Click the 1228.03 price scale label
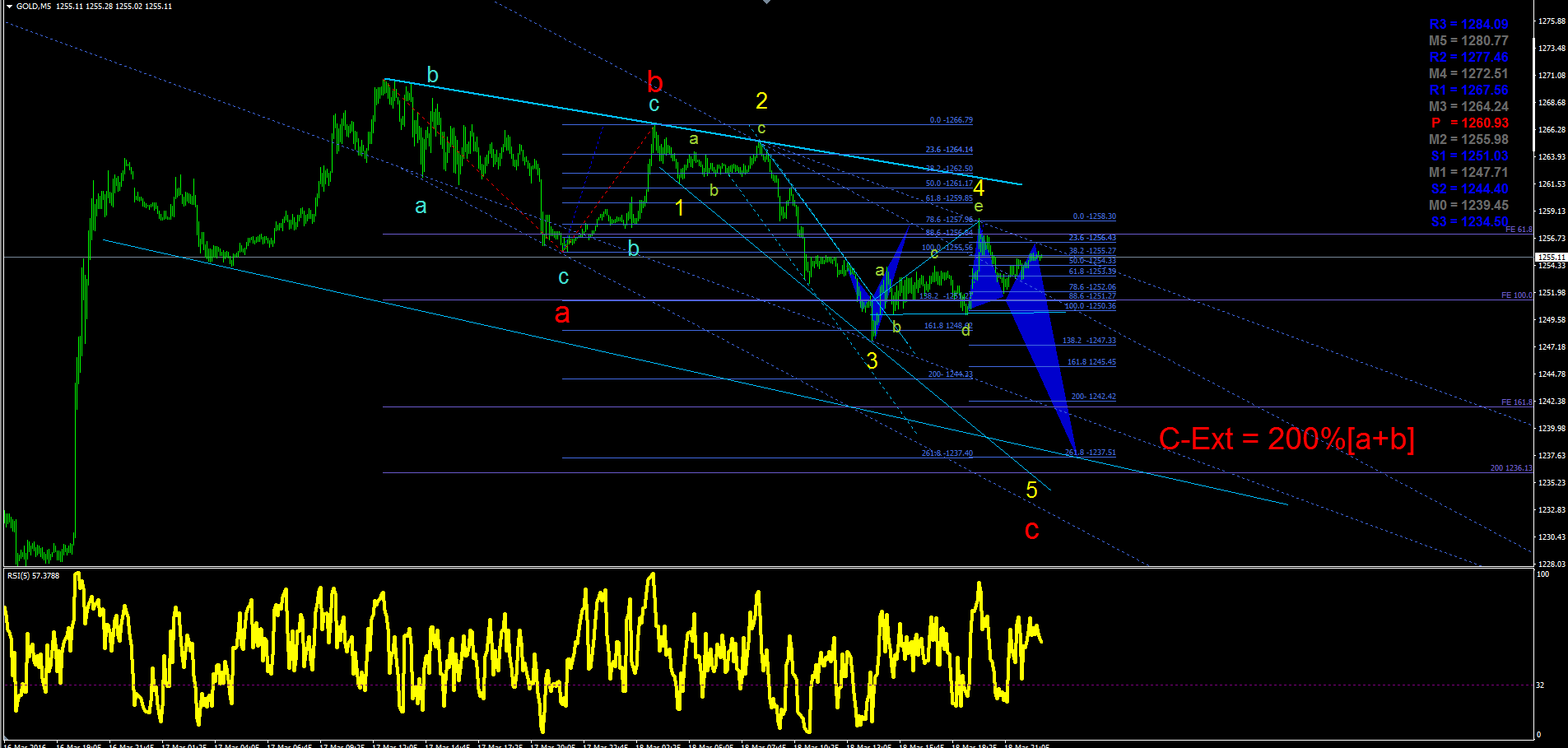1568x748 pixels. point(1552,564)
